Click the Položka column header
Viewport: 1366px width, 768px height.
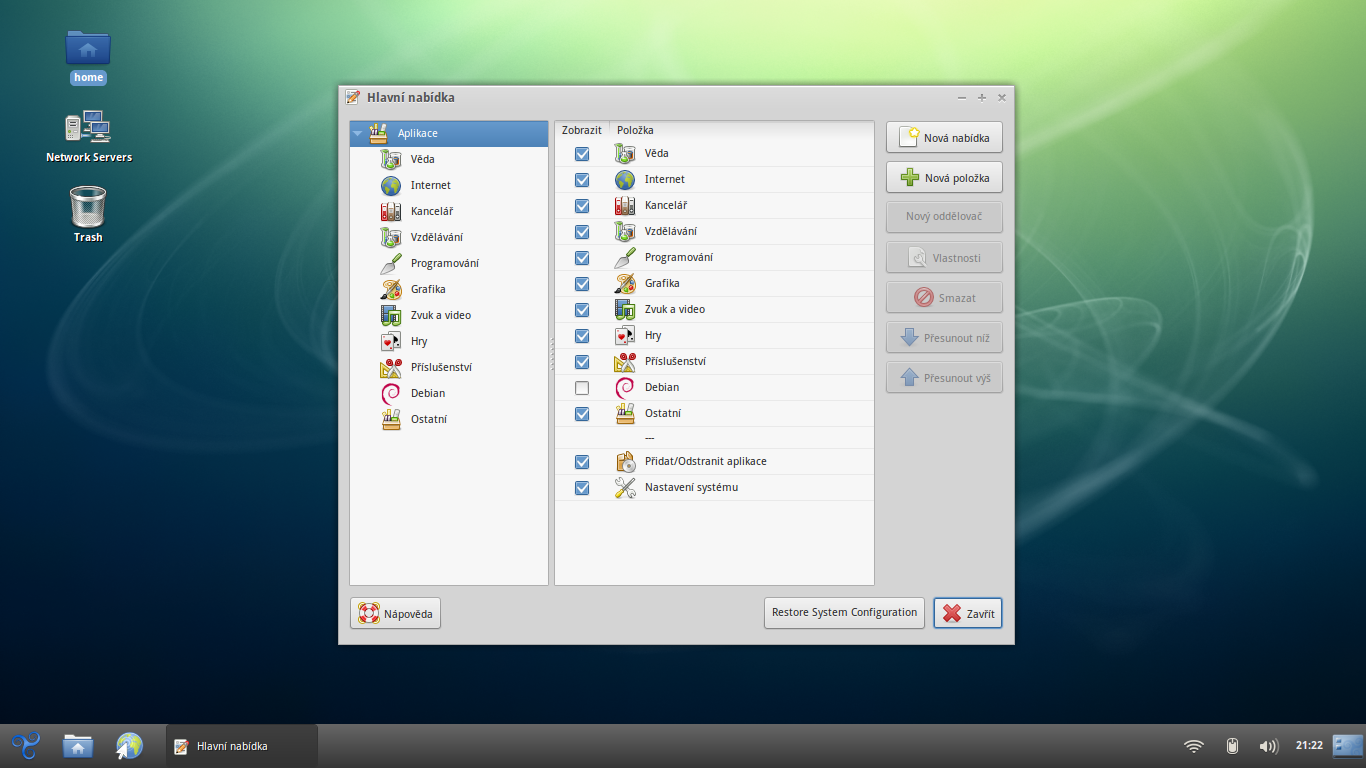tap(741, 130)
